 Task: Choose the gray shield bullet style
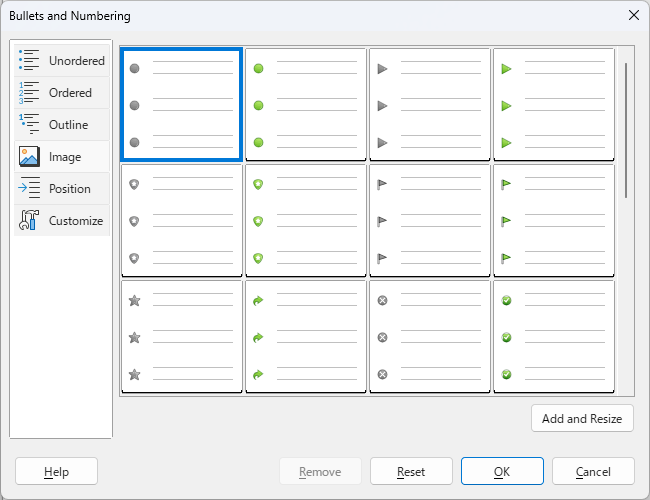click(x=181, y=220)
